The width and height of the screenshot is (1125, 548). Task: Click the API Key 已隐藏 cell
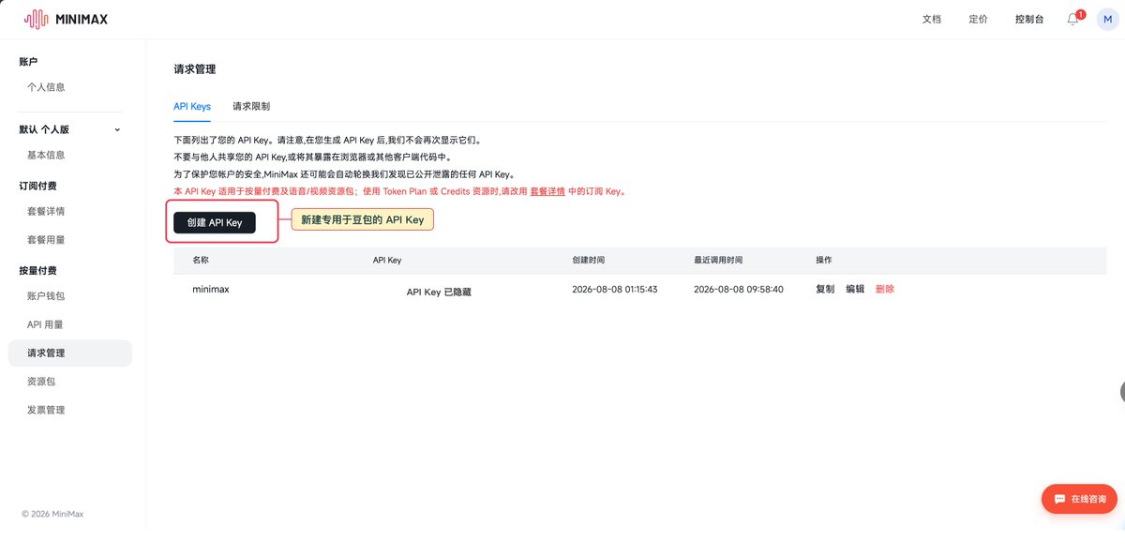438,292
